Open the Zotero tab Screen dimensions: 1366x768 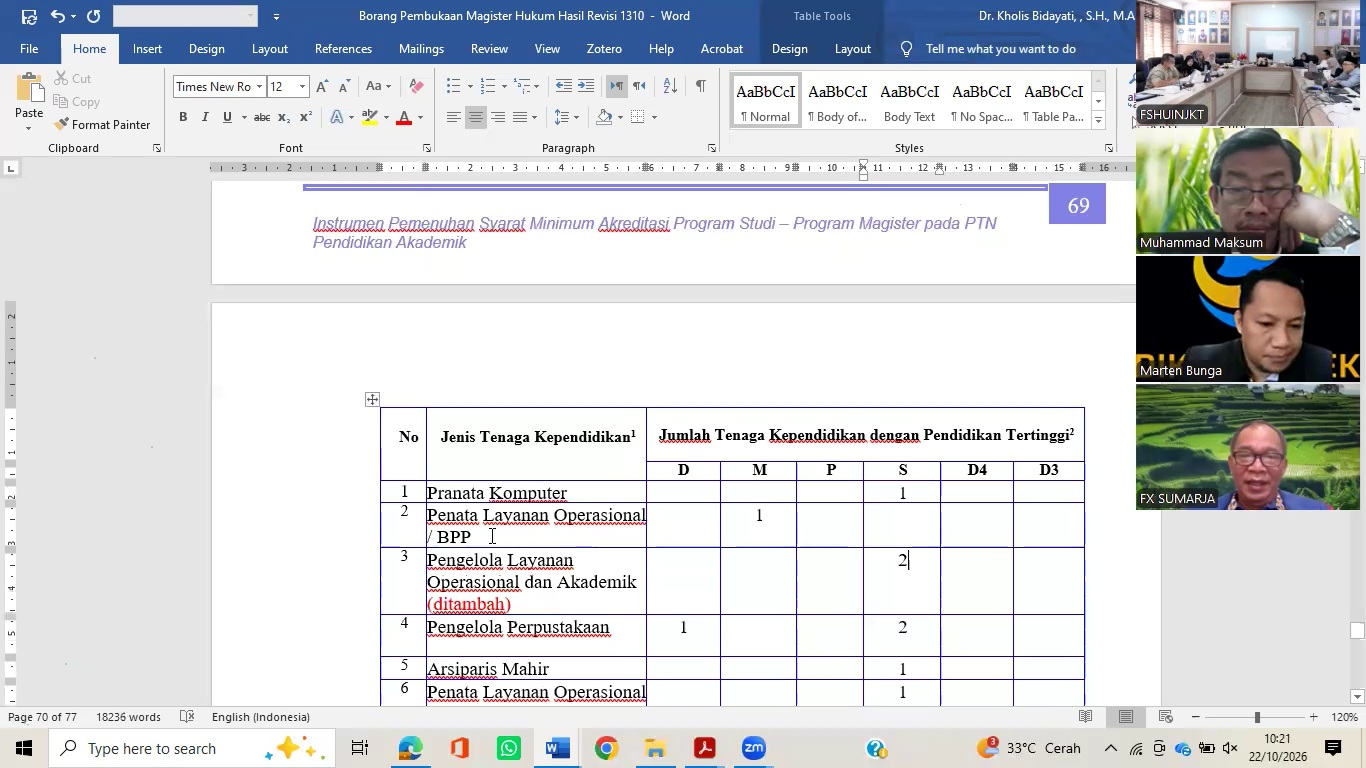[x=604, y=48]
